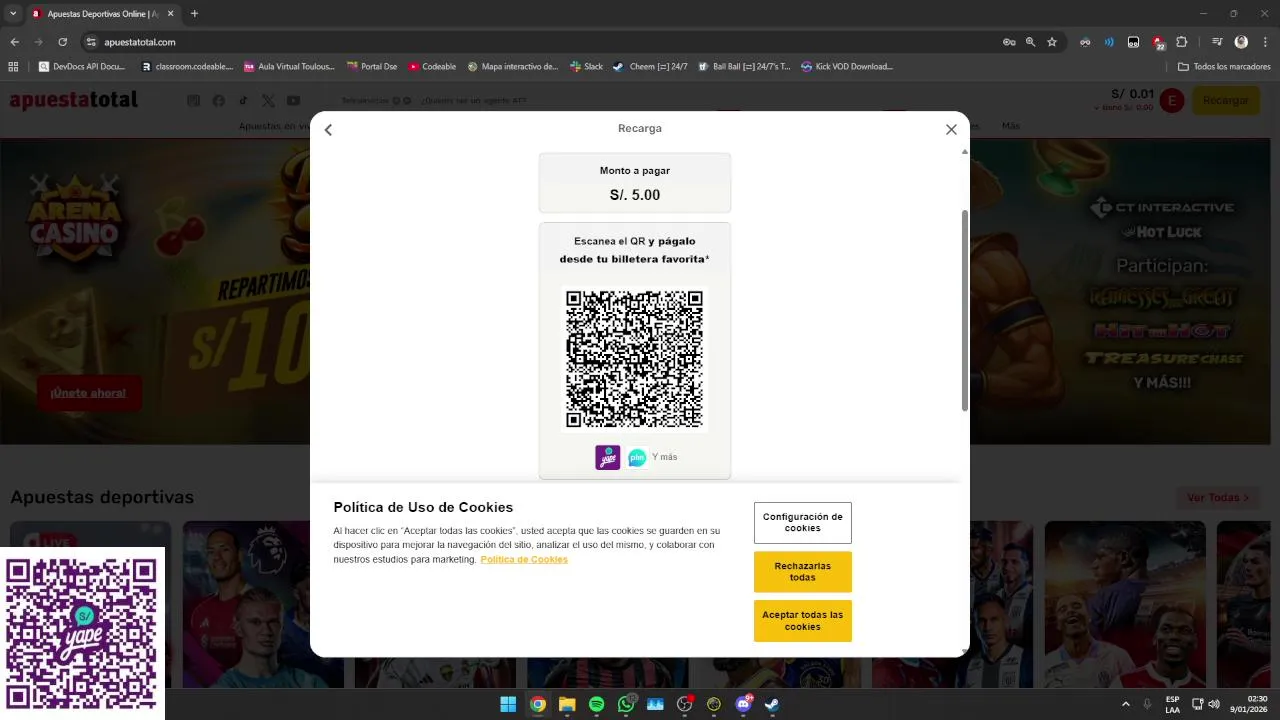Open Slack bookmark
Image resolution: width=1280 pixels, height=720 pixels.
[587, 67]
